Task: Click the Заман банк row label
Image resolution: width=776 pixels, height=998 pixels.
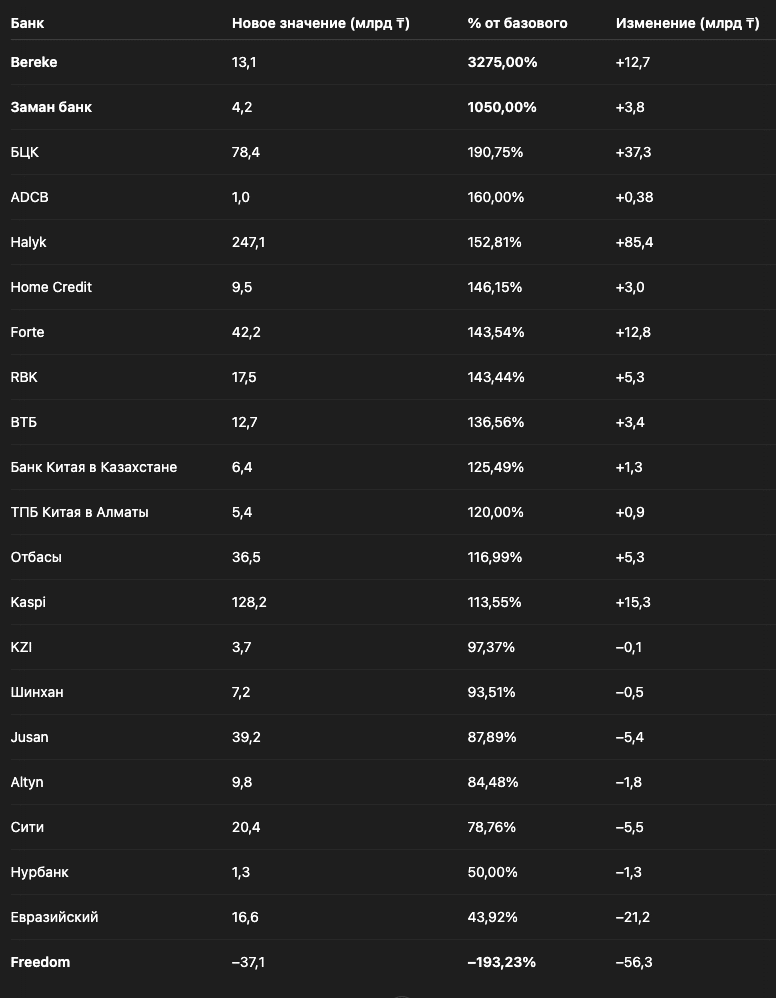Action: [51, 107]
